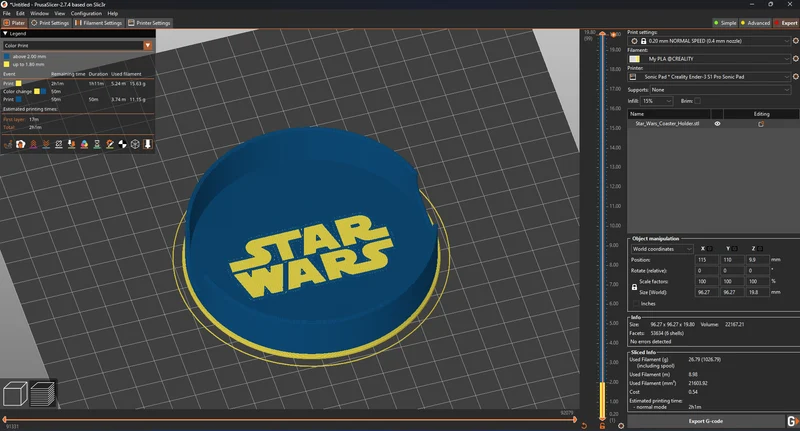
Task: Click mirror icon next to Z axis
Action: (760, 248)
